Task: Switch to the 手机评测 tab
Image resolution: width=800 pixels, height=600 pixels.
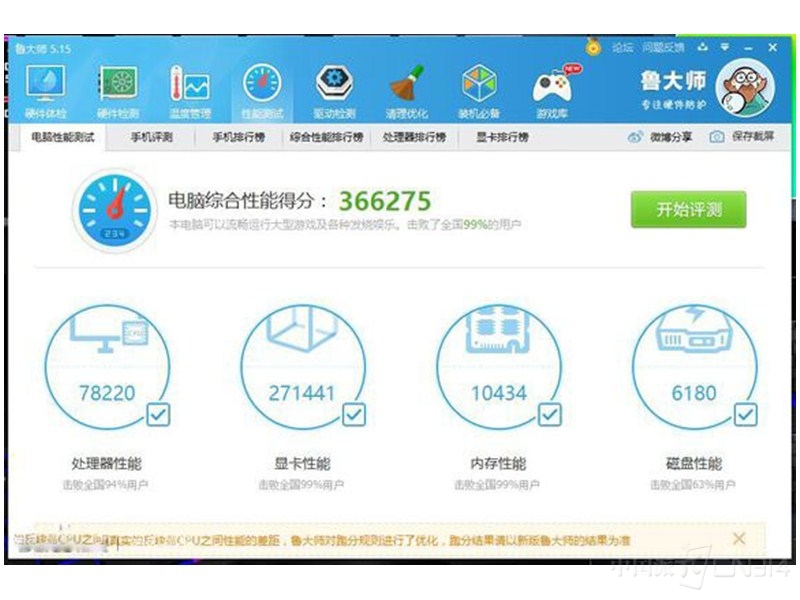Action: click(x=151, y=137)
